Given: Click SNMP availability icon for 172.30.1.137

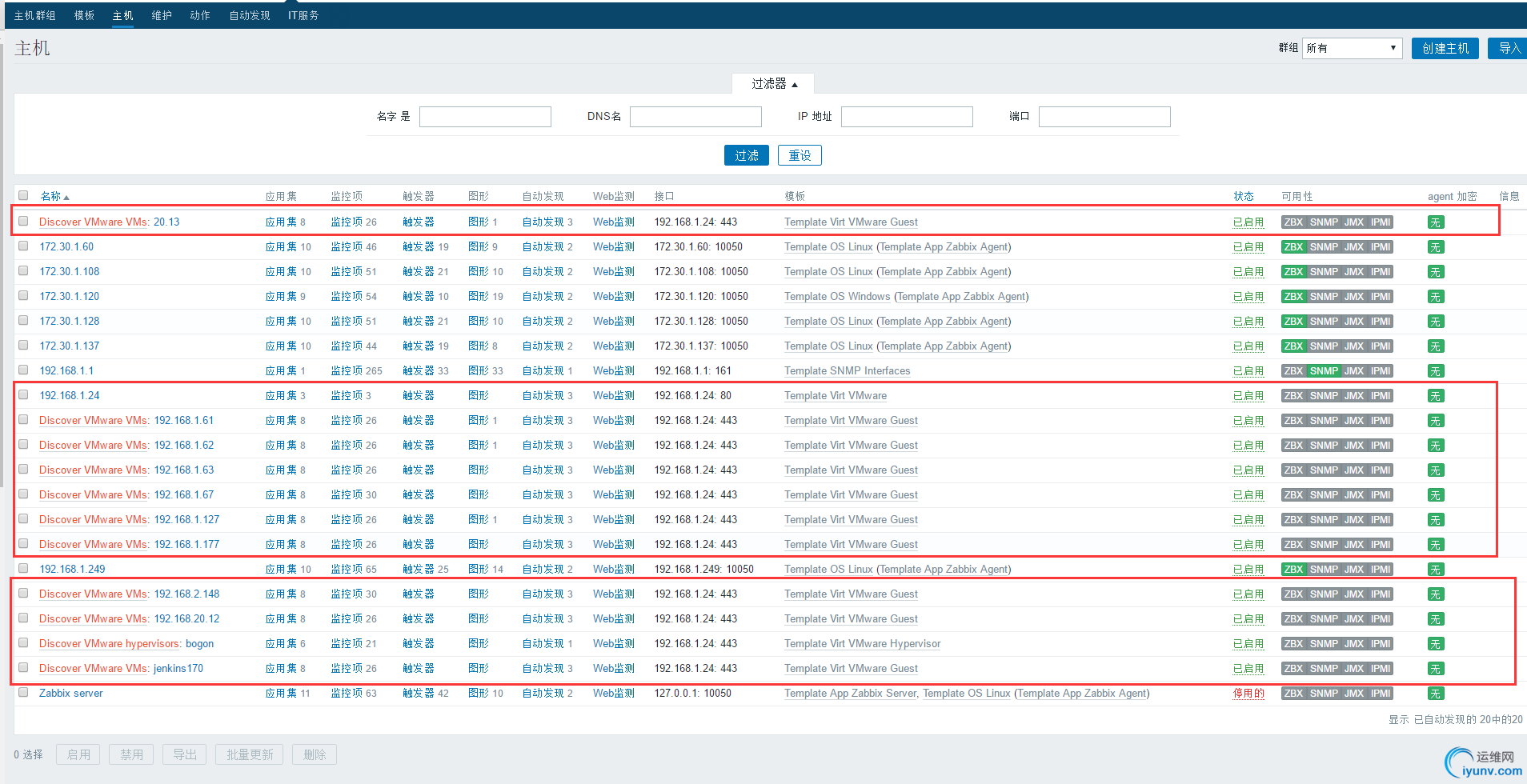Looking at the screenshot, I should 1324,346.
